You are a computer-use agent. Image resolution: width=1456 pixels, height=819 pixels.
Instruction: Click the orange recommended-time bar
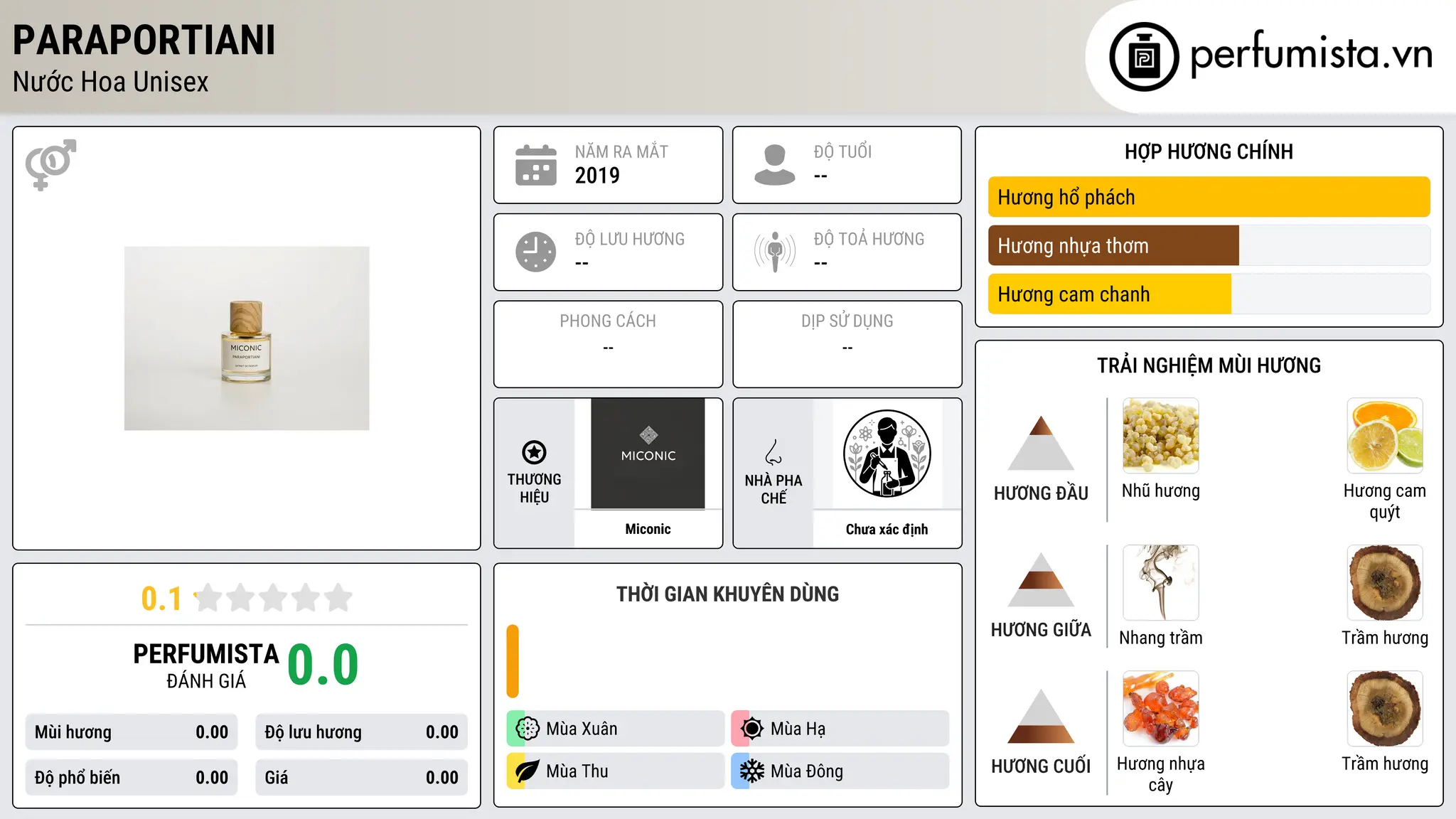pyautogui.click(x=513, y=661)
